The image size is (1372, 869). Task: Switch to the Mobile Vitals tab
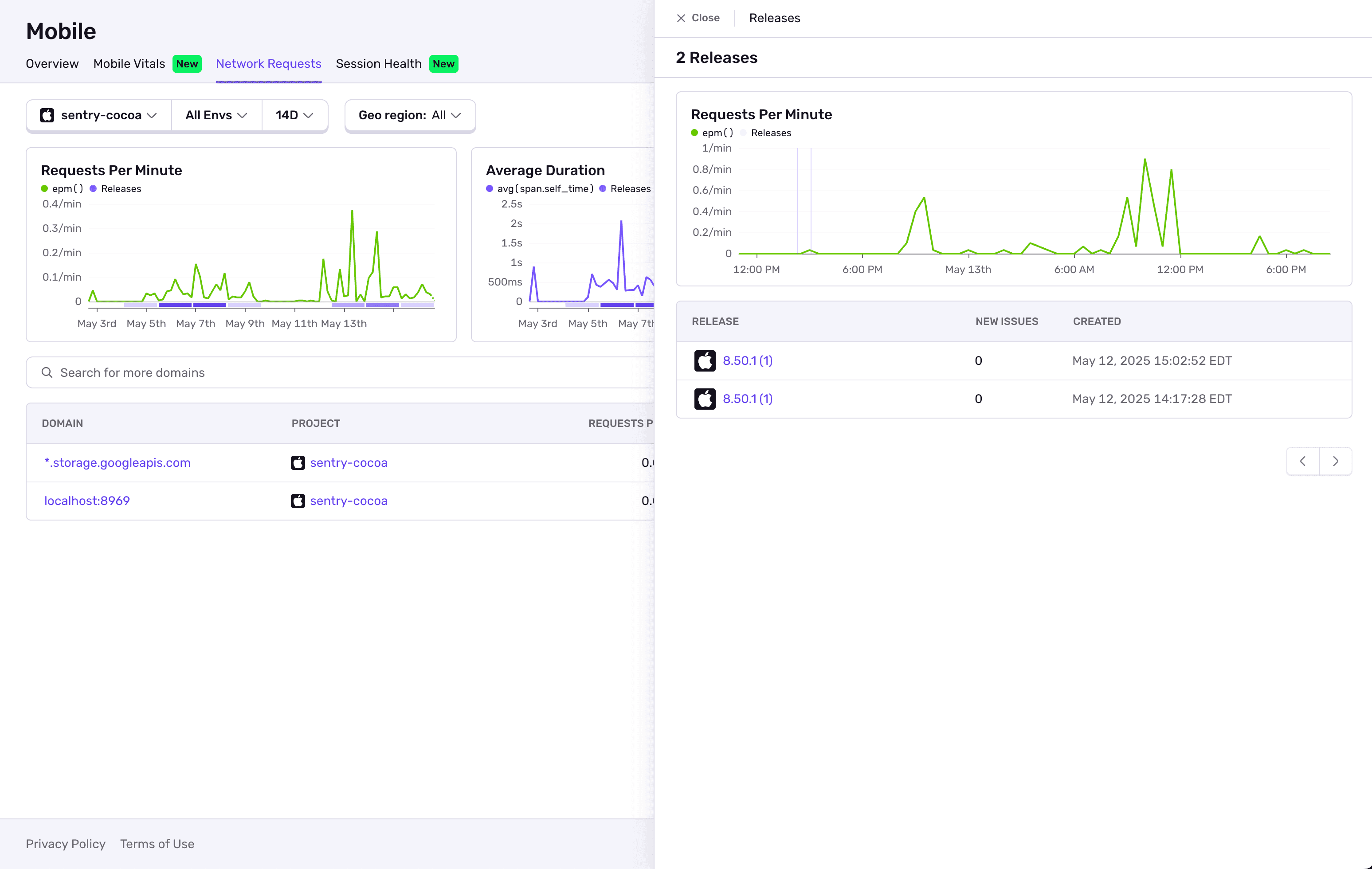129,64
